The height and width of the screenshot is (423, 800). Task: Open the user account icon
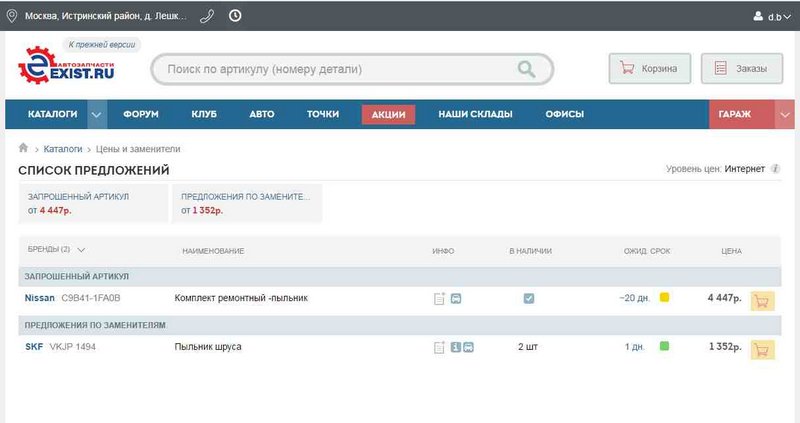tap(758, 16)
